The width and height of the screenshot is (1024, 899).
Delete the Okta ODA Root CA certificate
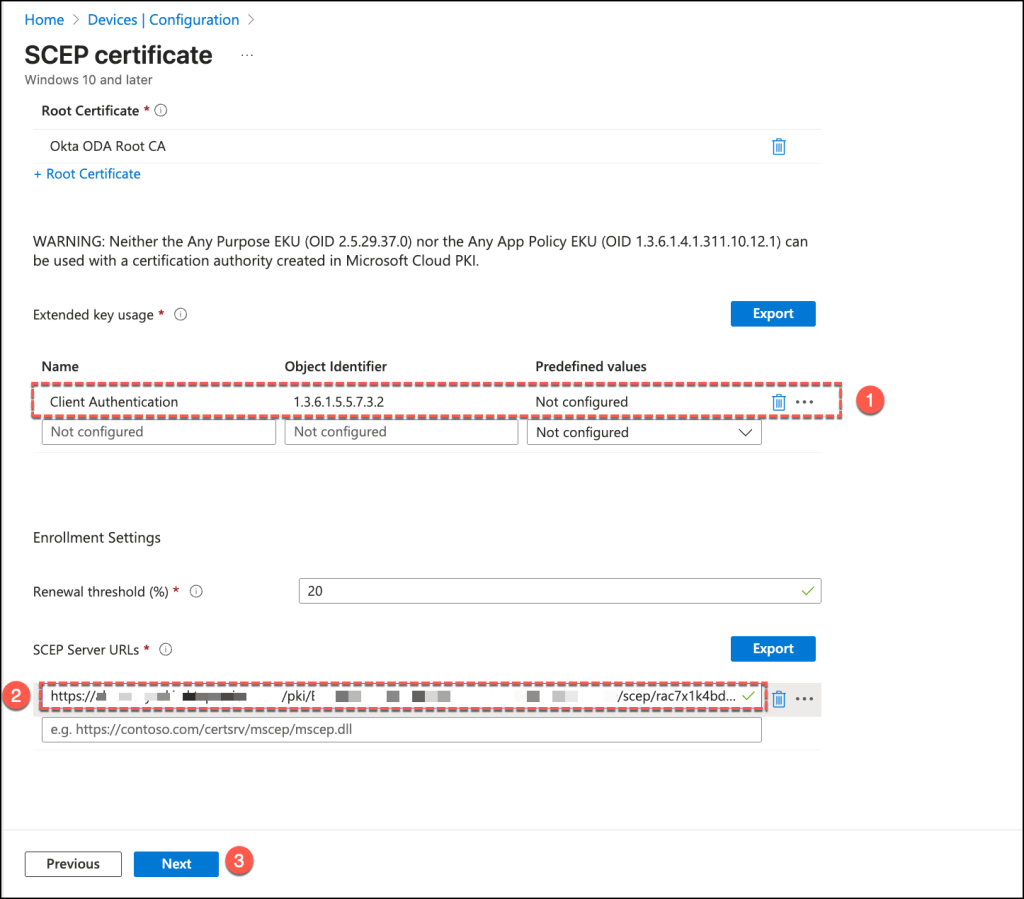tap(779, 146)
